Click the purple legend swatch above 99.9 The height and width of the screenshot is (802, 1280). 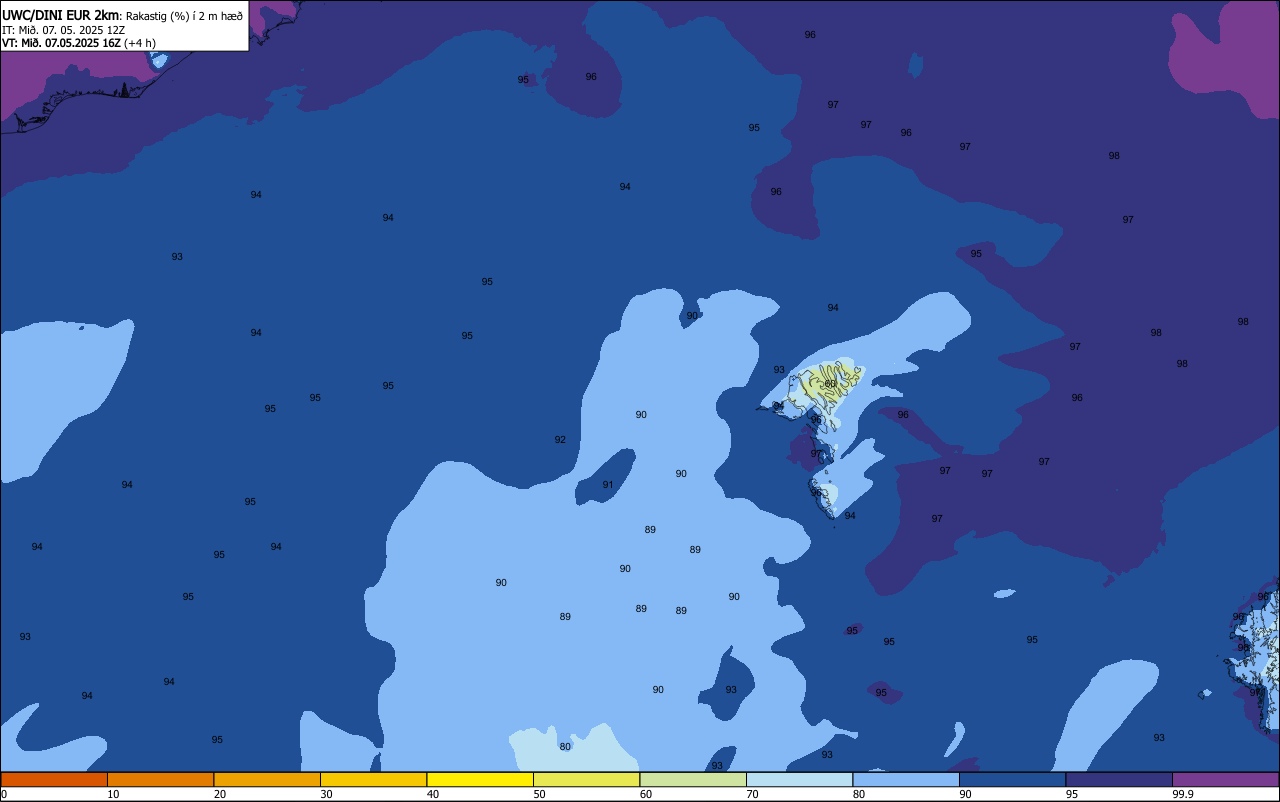(1225, 779)
